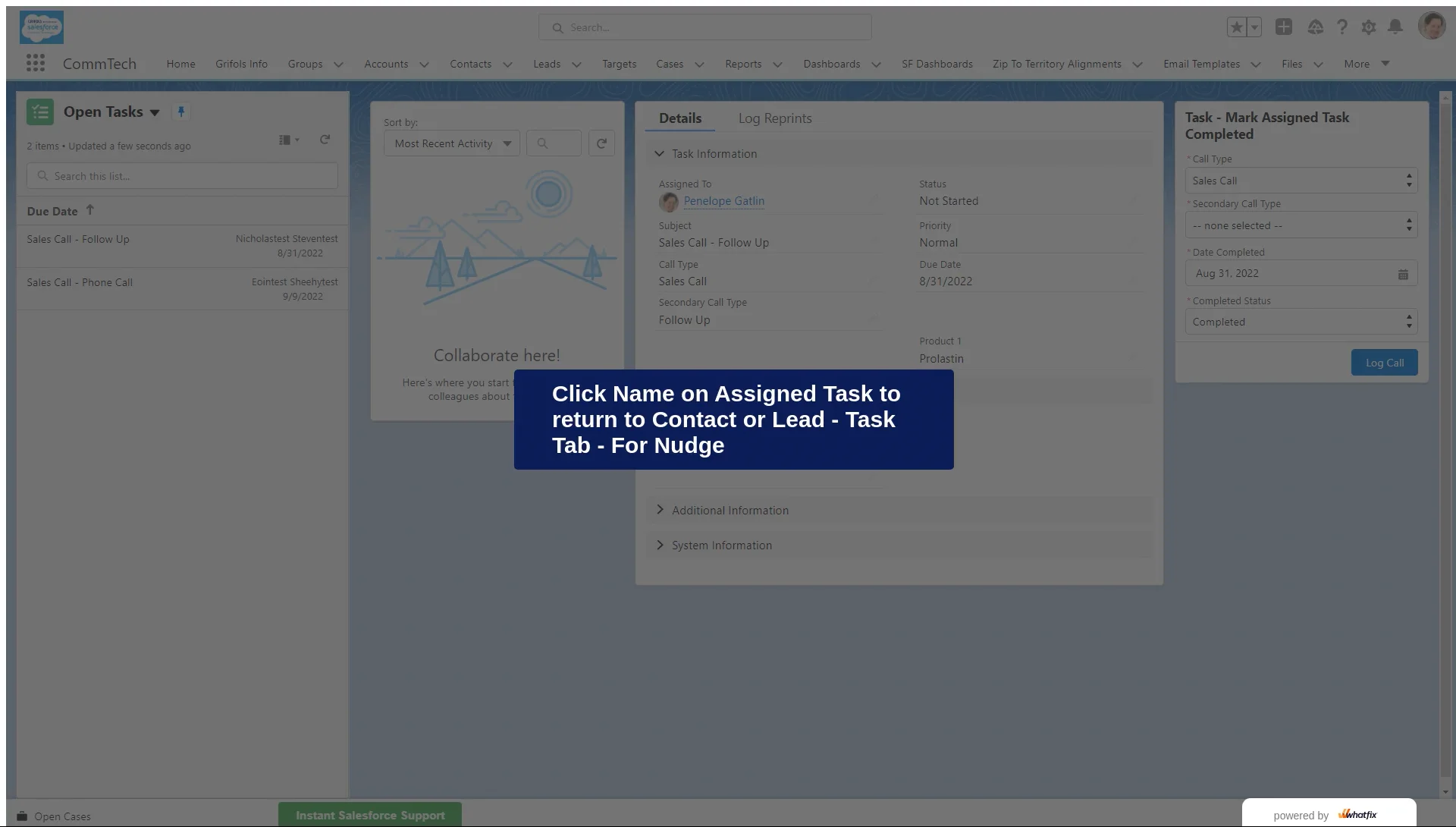Expand the Additional Information section
Screen dimensions: 1456x827
[899, 511]
